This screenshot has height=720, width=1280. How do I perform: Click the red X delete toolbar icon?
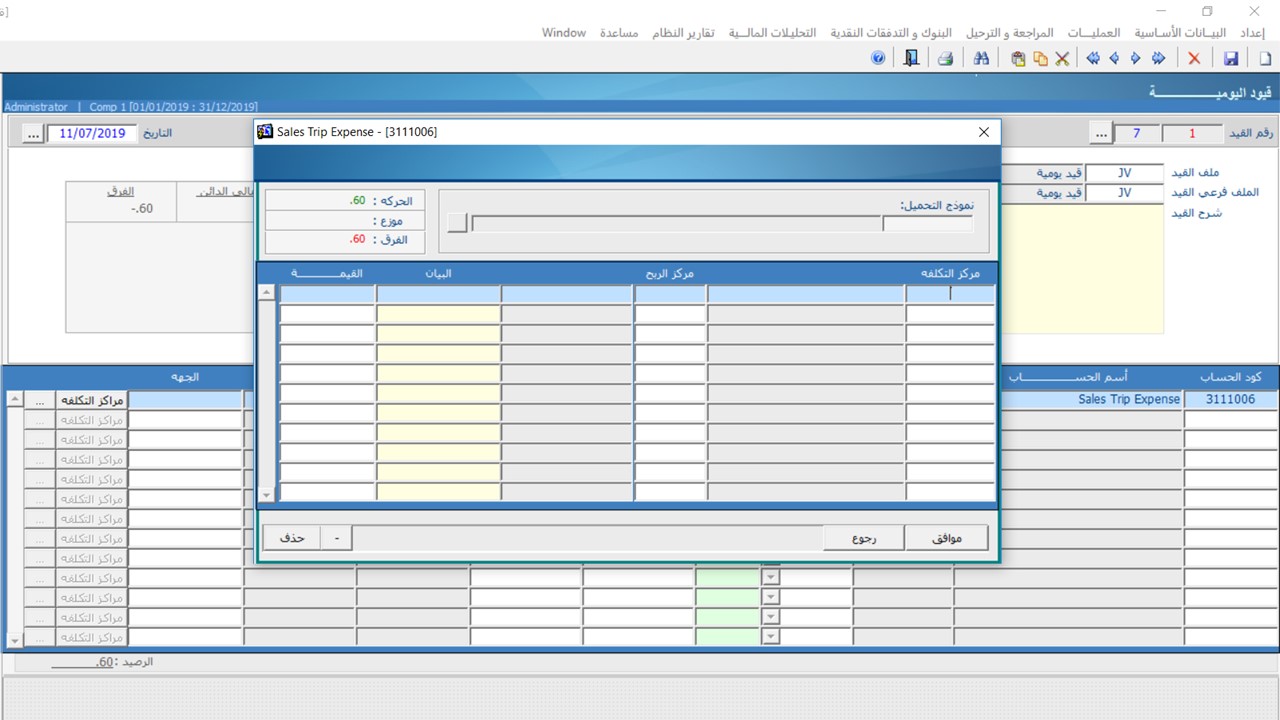coord(1194,59)
